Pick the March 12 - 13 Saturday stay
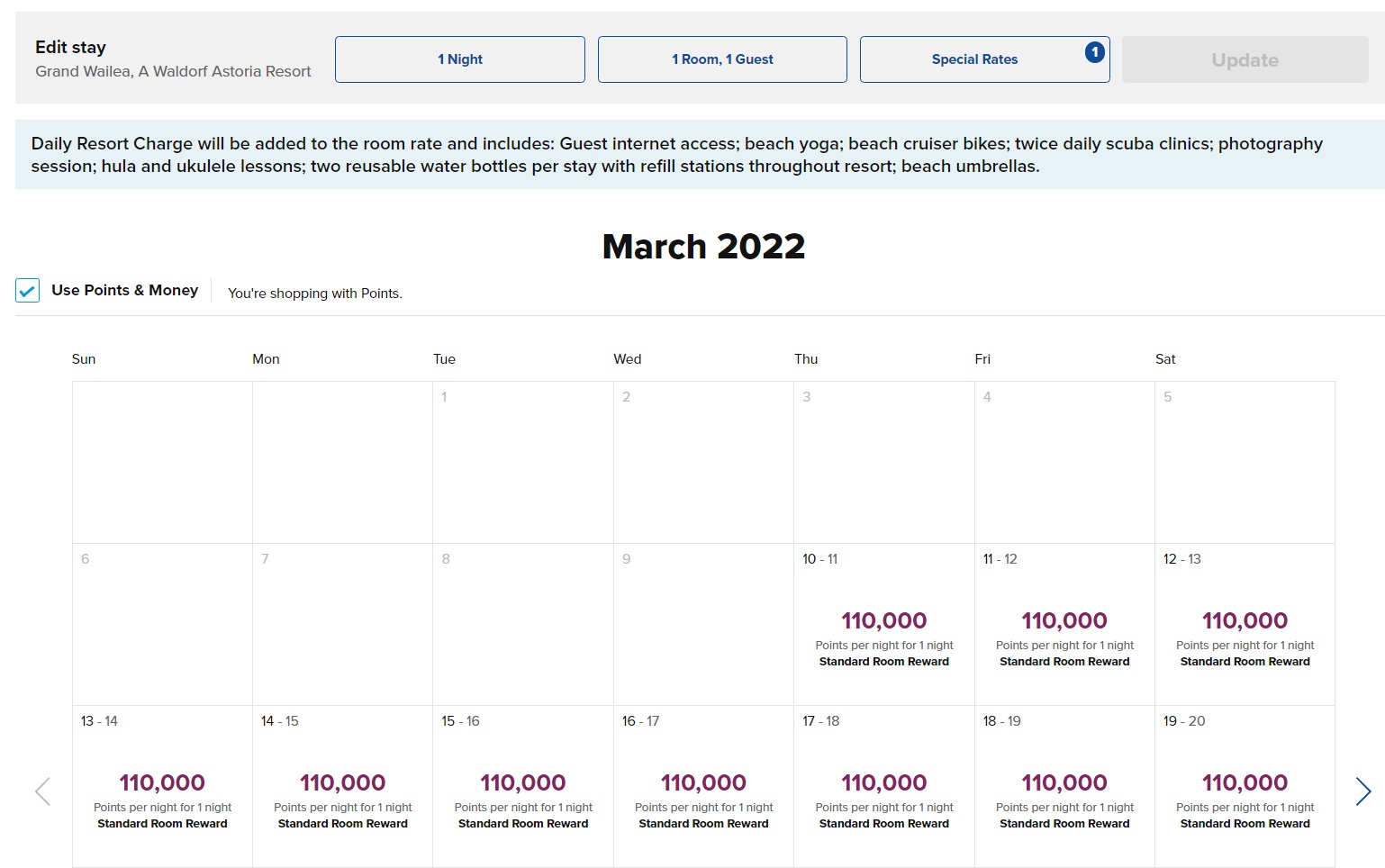Viewport: 1385px width, 868px height. point(1244,625)
